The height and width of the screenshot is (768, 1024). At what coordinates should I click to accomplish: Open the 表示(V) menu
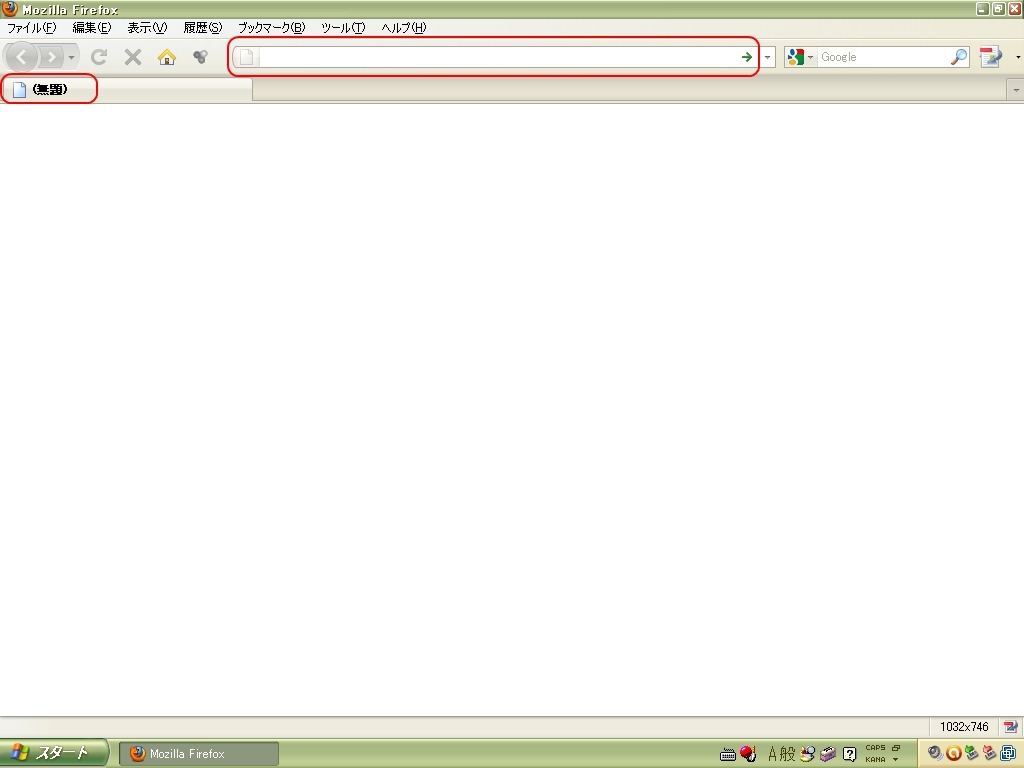147,28
